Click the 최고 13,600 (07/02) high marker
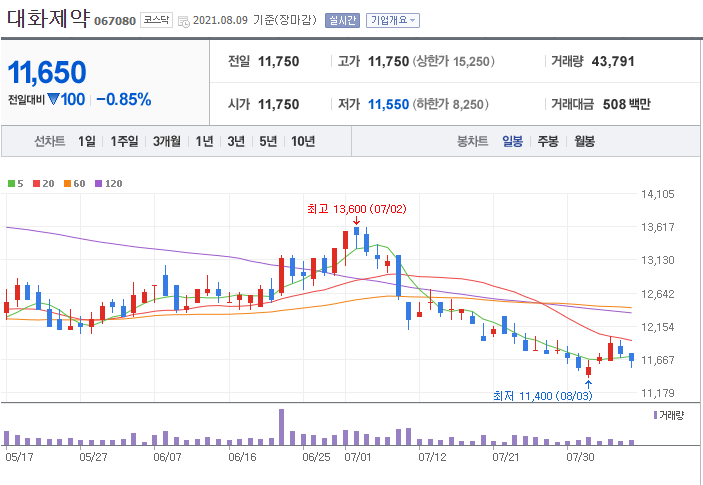Viewport: 703px width, 485px height. click(356, 209)
